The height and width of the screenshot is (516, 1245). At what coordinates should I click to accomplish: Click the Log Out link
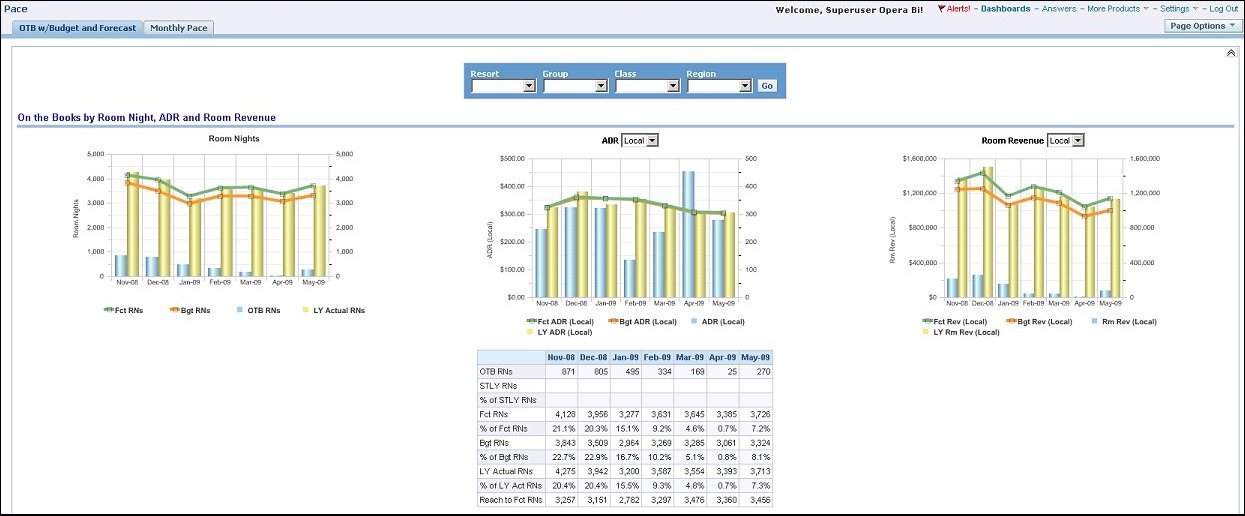click(1223, 9)
